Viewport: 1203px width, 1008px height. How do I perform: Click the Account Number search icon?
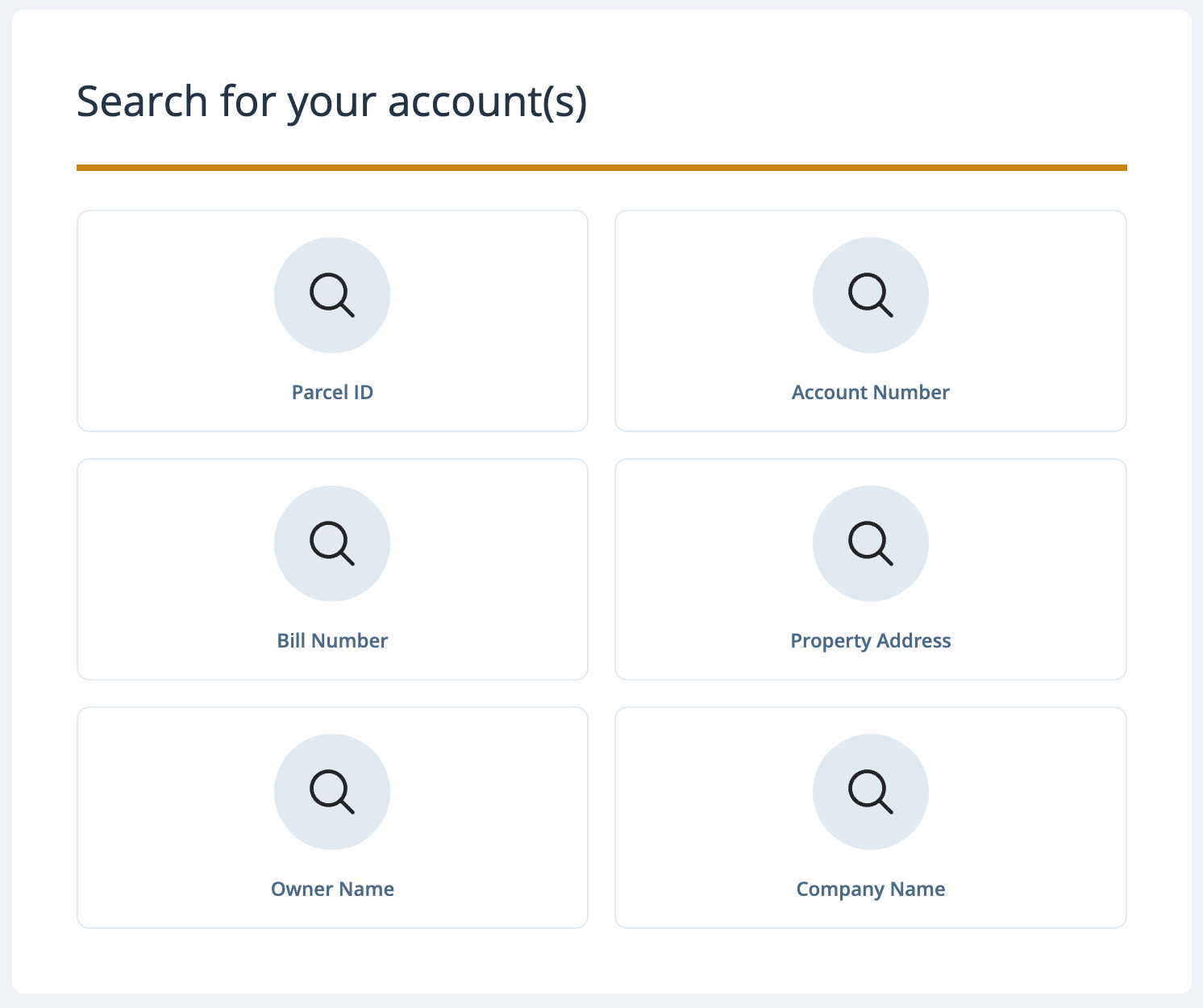click(871, 295)
